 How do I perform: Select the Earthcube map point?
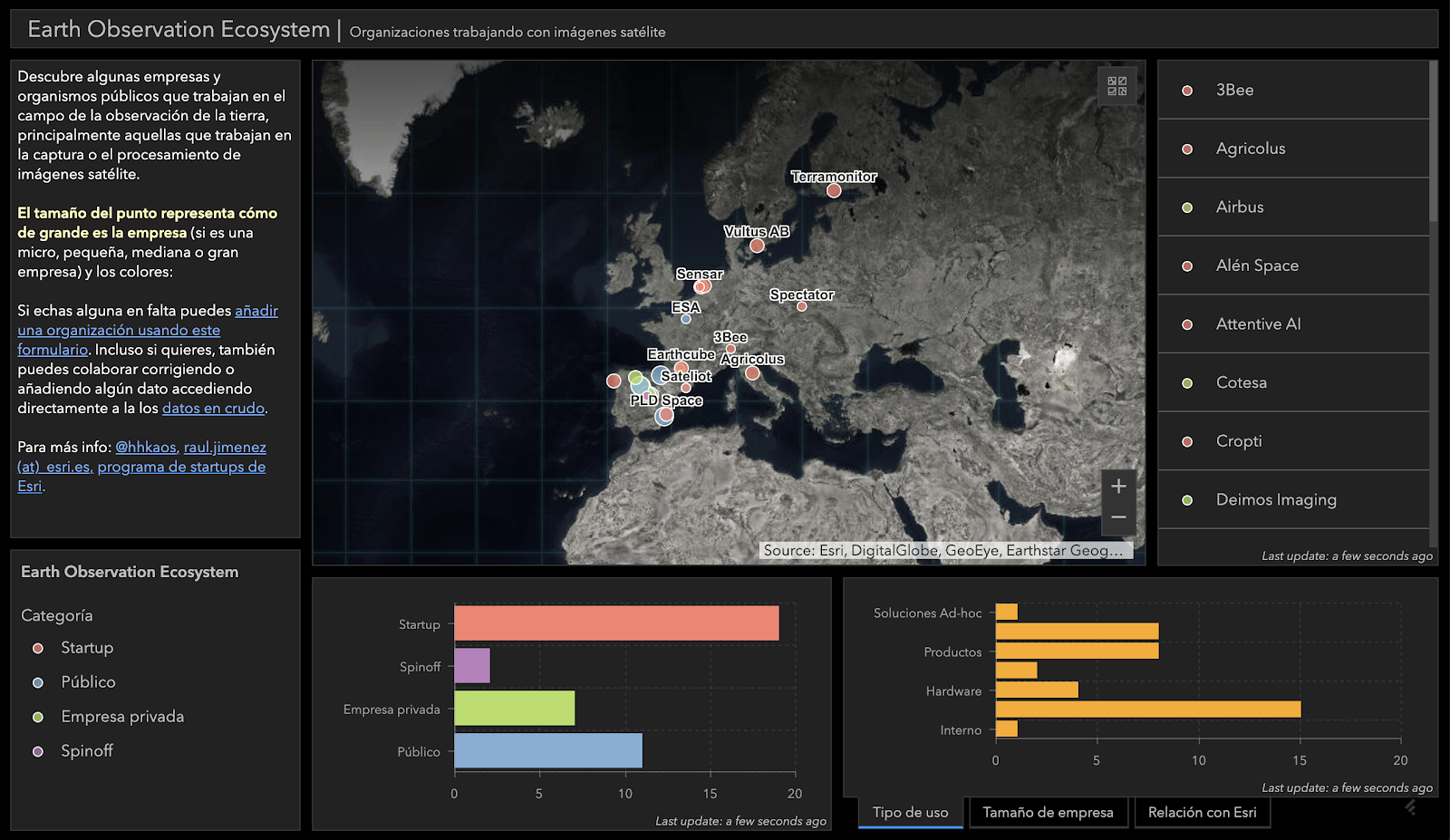coord(681,368)
